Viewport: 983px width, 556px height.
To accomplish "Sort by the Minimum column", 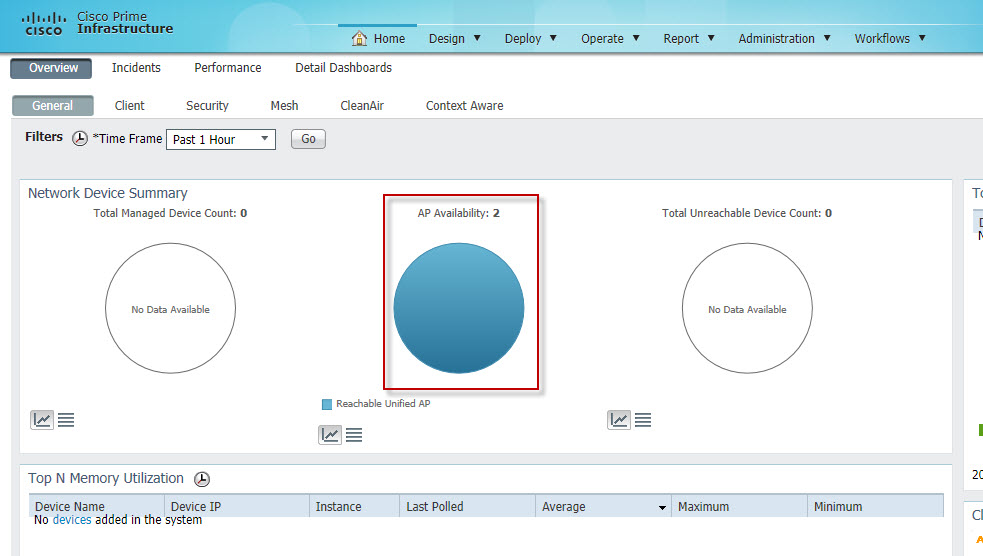I will click(x=875, y=506).
